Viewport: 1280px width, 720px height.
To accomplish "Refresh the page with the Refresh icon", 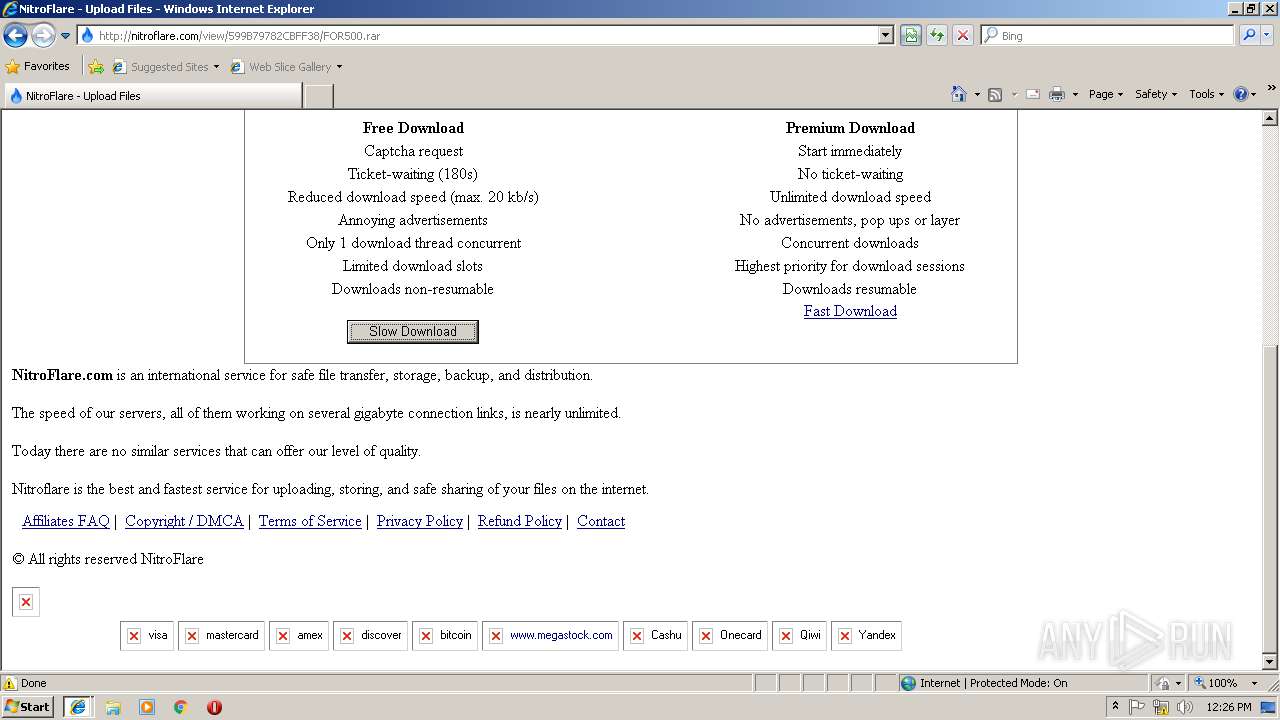I will click(x=936, y=36).
